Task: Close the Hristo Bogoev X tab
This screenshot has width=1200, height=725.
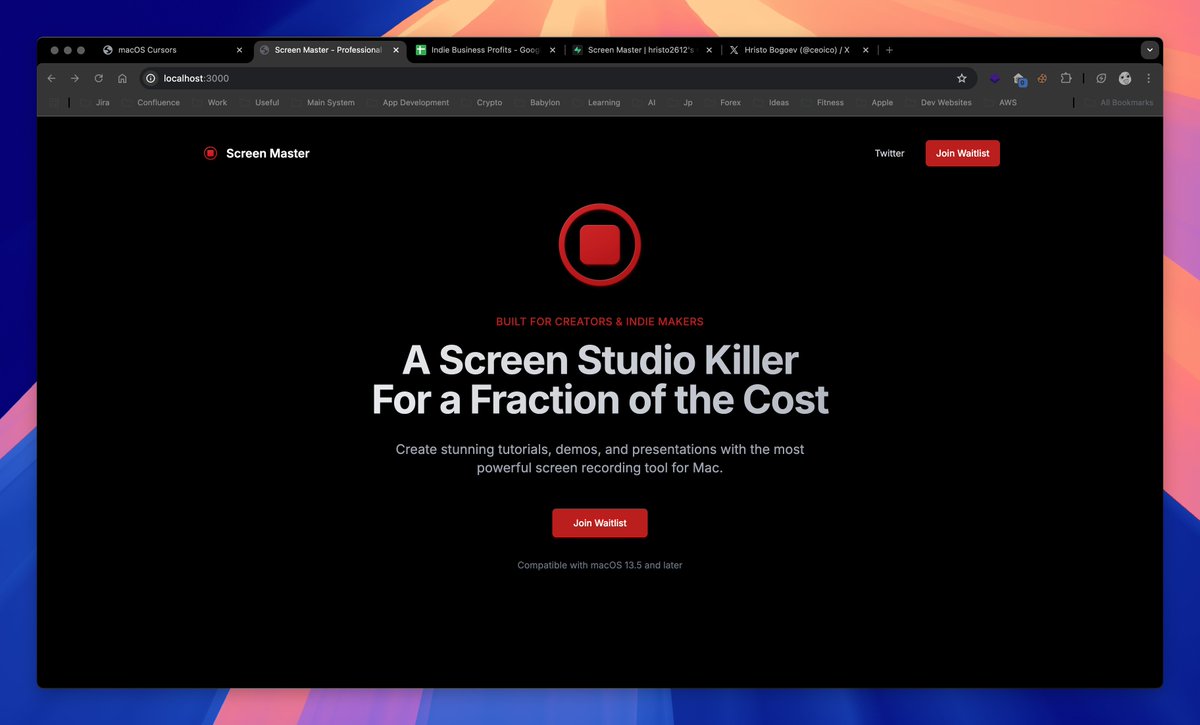Action: click(x=867, y=50)
